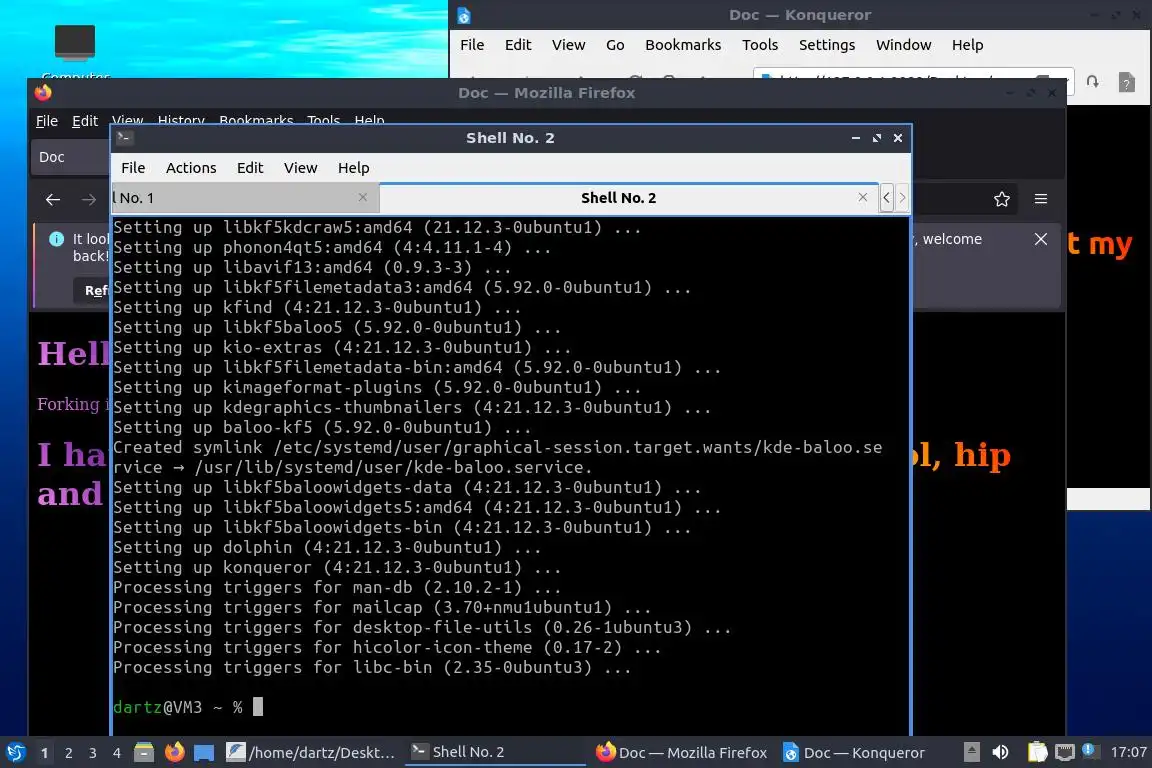1152x768 pixels.
Task: Open the Edit menu in the terminal window
Action: pyautogui.click(x=250, y=168)
